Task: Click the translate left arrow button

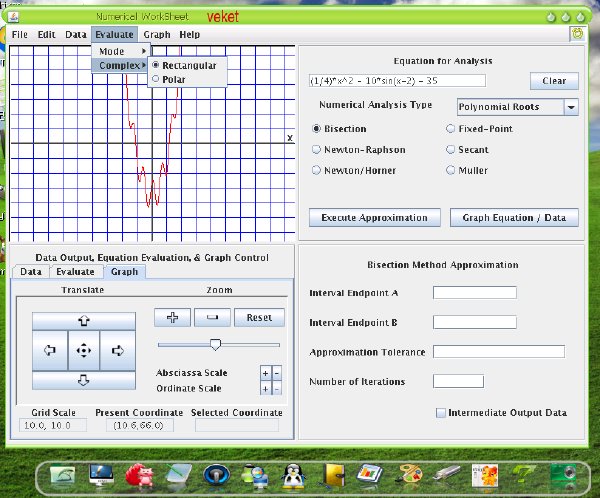Action: coord(50,350)
